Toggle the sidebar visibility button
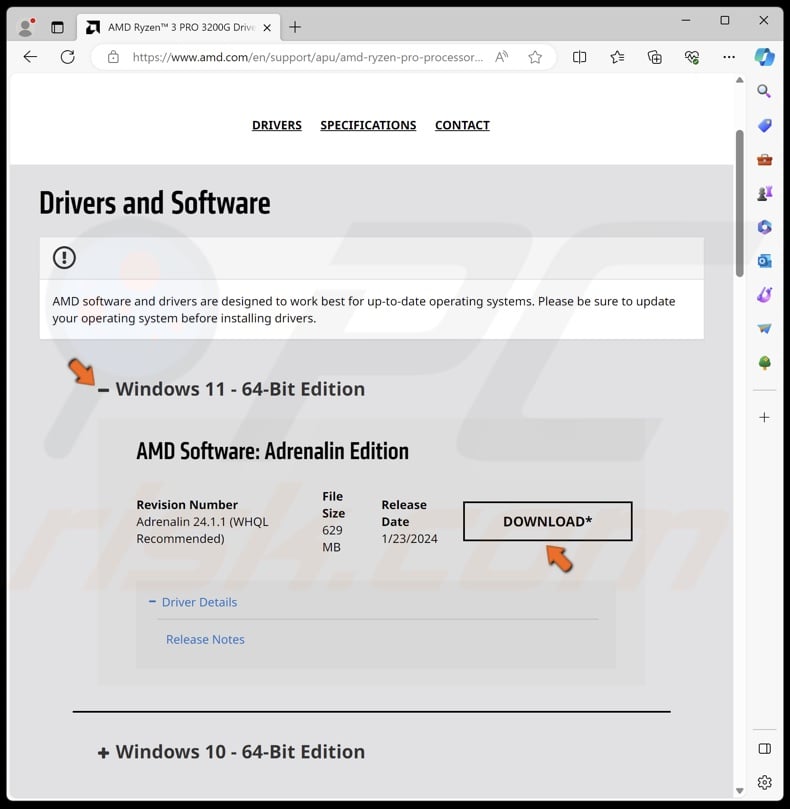The image size is (790, 809). coord(765,749)
